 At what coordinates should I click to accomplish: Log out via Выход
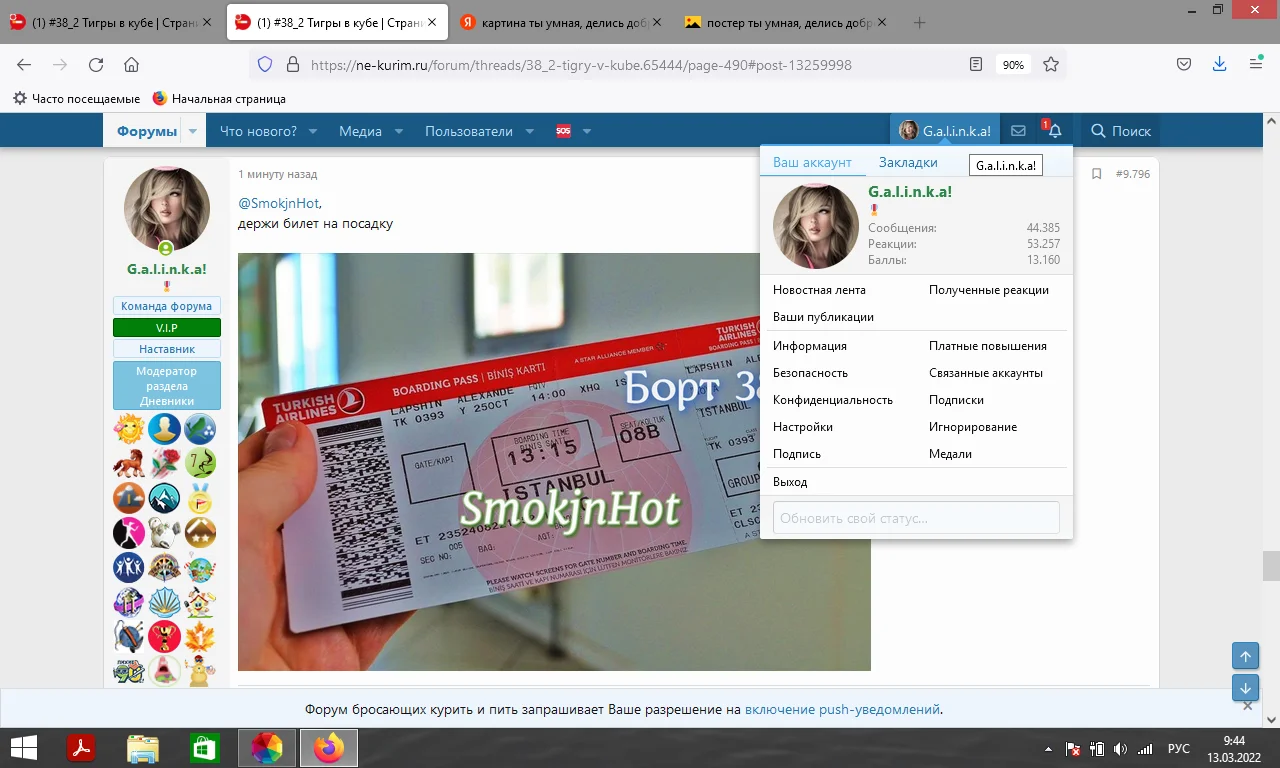(790, 482)
